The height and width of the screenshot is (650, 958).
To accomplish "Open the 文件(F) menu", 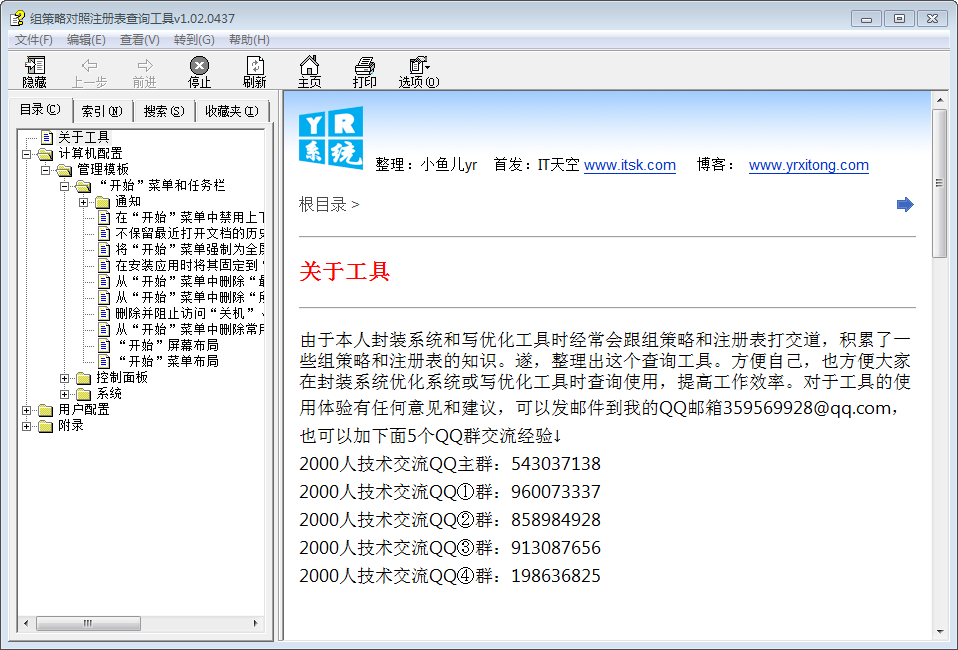I will [x=34, y=40].
